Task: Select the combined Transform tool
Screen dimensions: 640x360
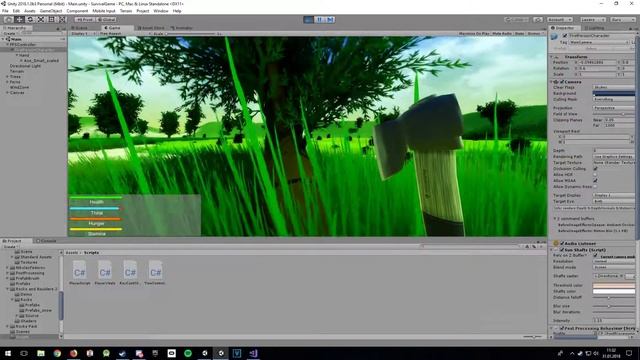Action: point(62,20)
